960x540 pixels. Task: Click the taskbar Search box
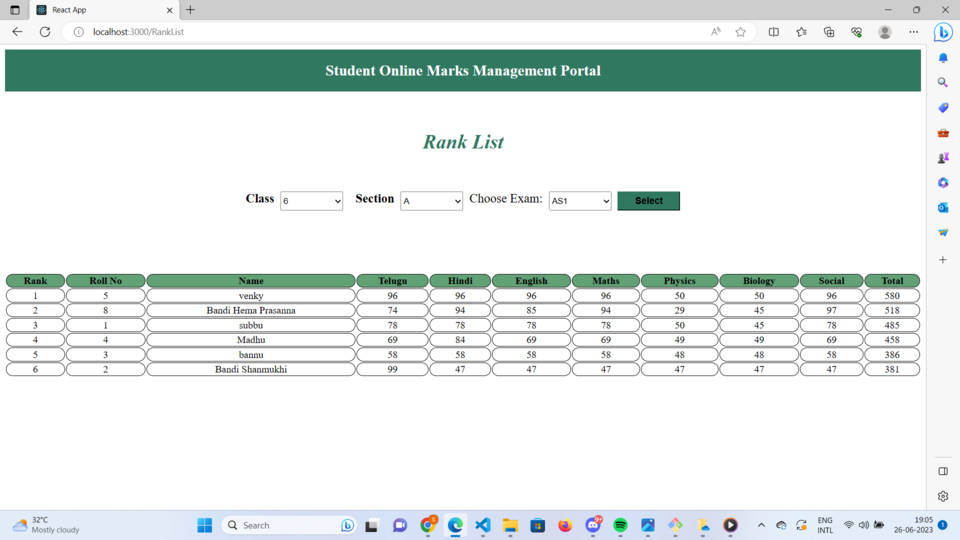coord(289,525)
